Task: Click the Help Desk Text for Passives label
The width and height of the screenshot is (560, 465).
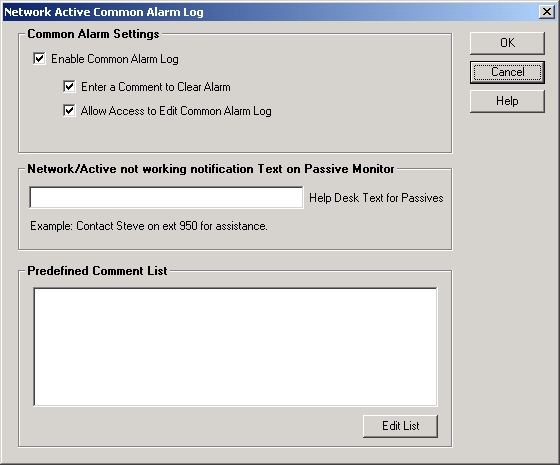Action: (x=376, y=198)
